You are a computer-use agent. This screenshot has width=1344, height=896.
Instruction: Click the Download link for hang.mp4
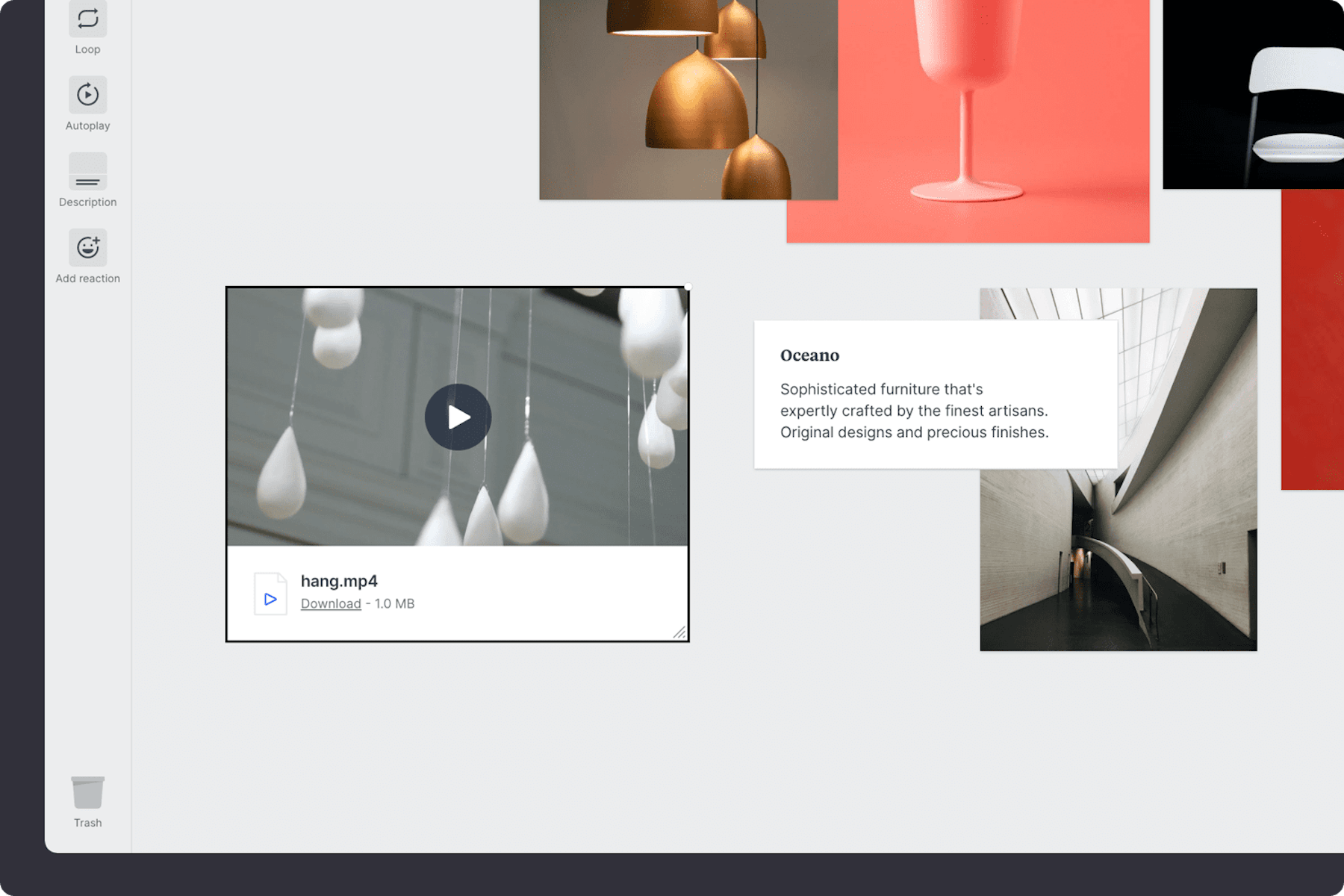(331, 603)
